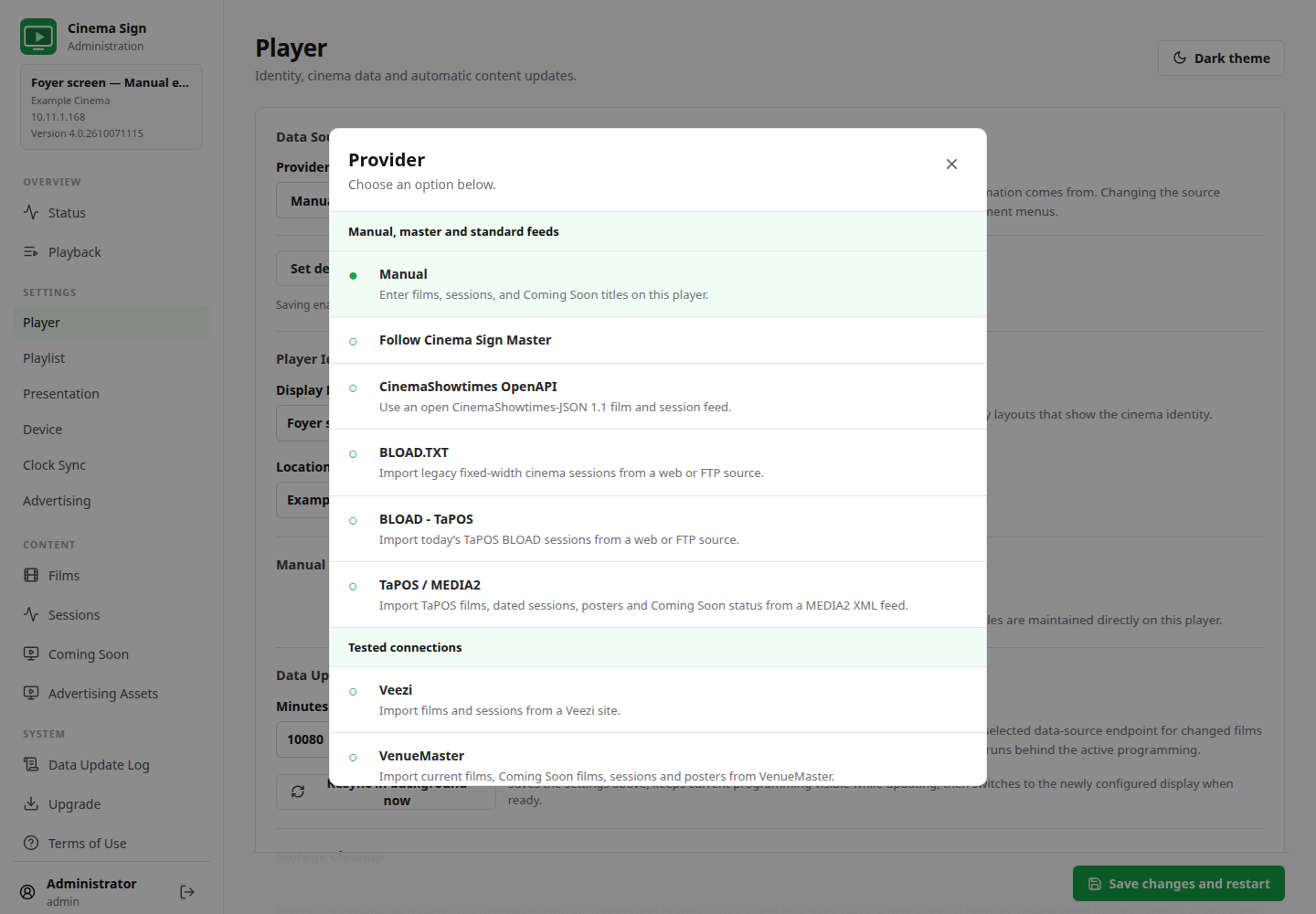The width and height of the screenshot is (1316, 914).
Task: Click the Terms of Use help icon
Action: pyautogui.click(x=31, y=843)
